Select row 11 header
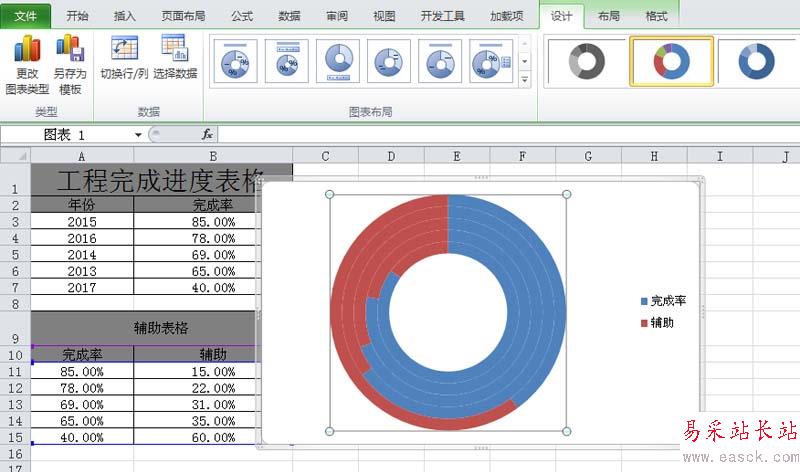 pos(15,371)
